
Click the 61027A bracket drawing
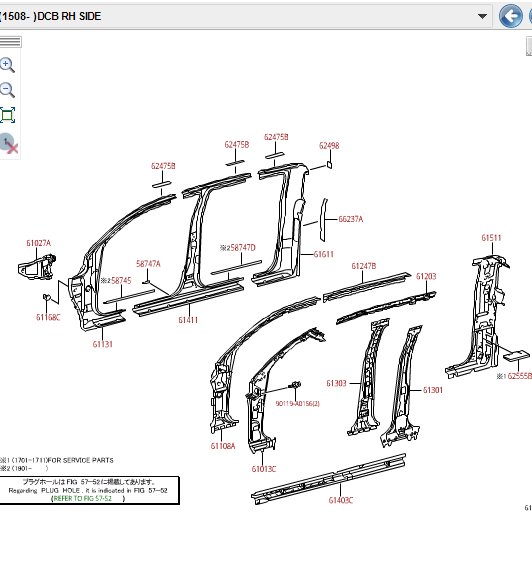(37, 268)
